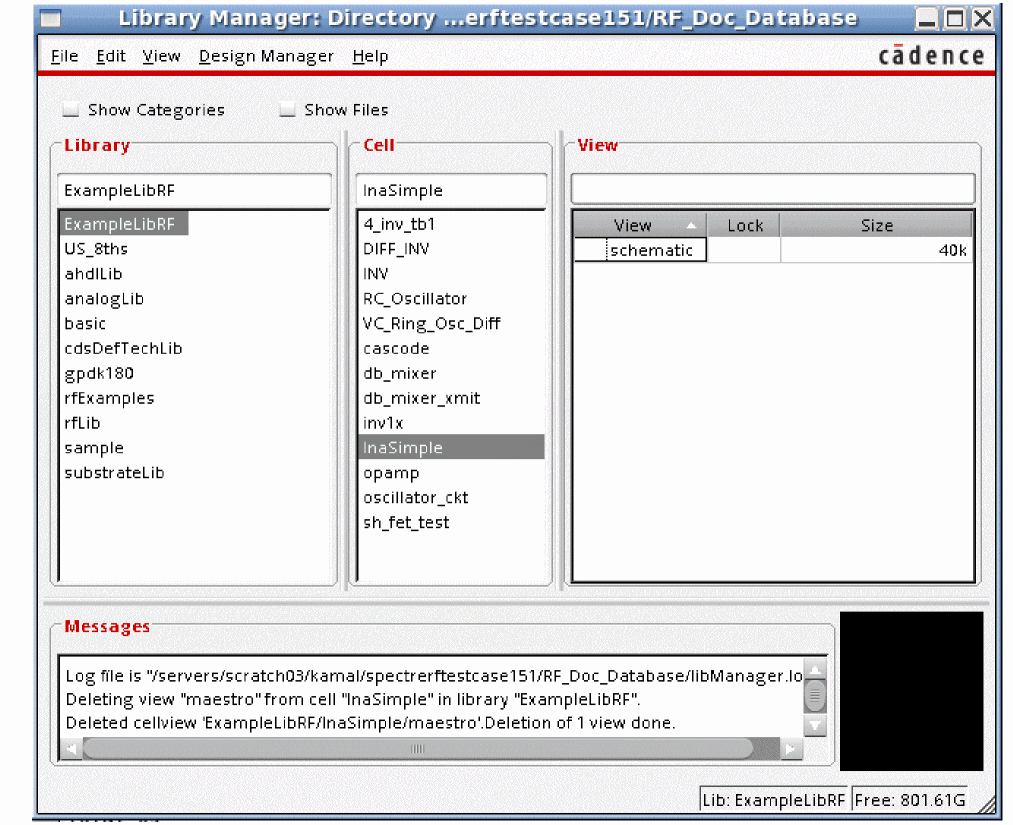Select the INV cell

pyautogui.click(x=375, y=274)
